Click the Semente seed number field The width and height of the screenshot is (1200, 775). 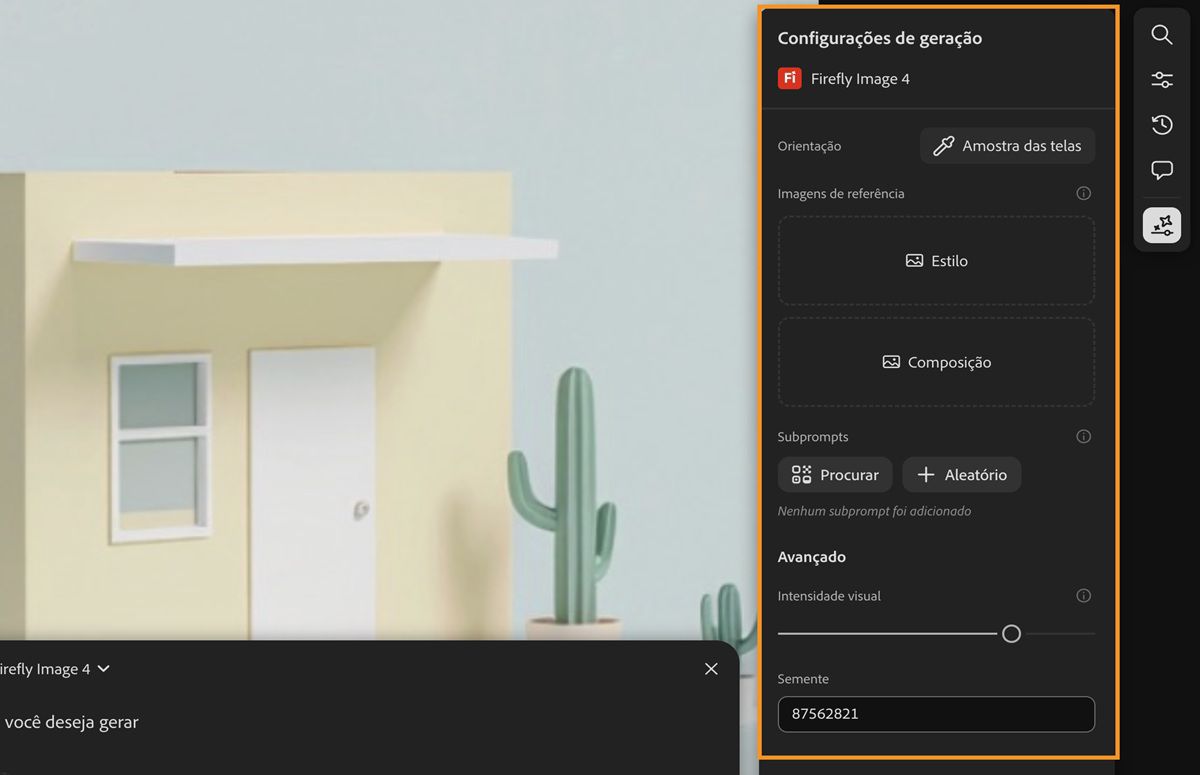pyautogui.click(x=936, y=714)
